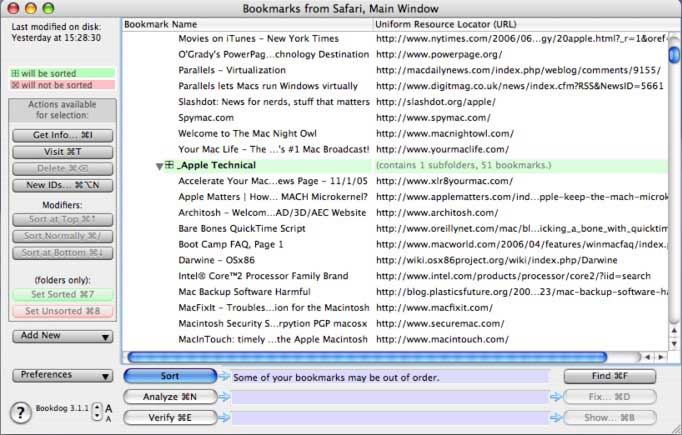Click the Bookmark Name column header

pyautogui.click(x=247, y=24)
